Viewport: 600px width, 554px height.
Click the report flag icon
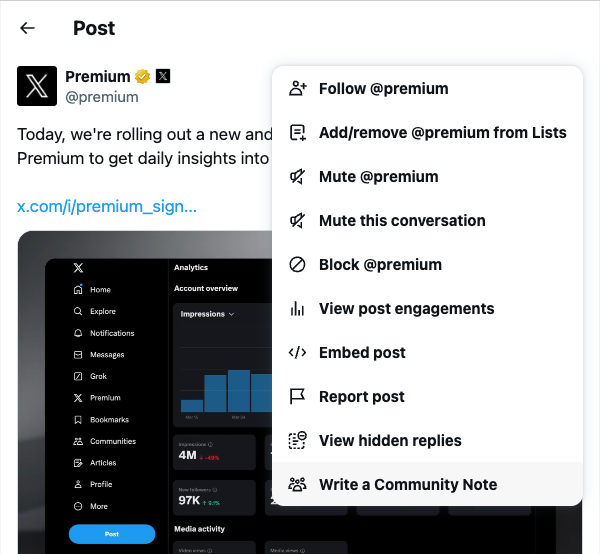pyautogui.click(x=297, y=396)
